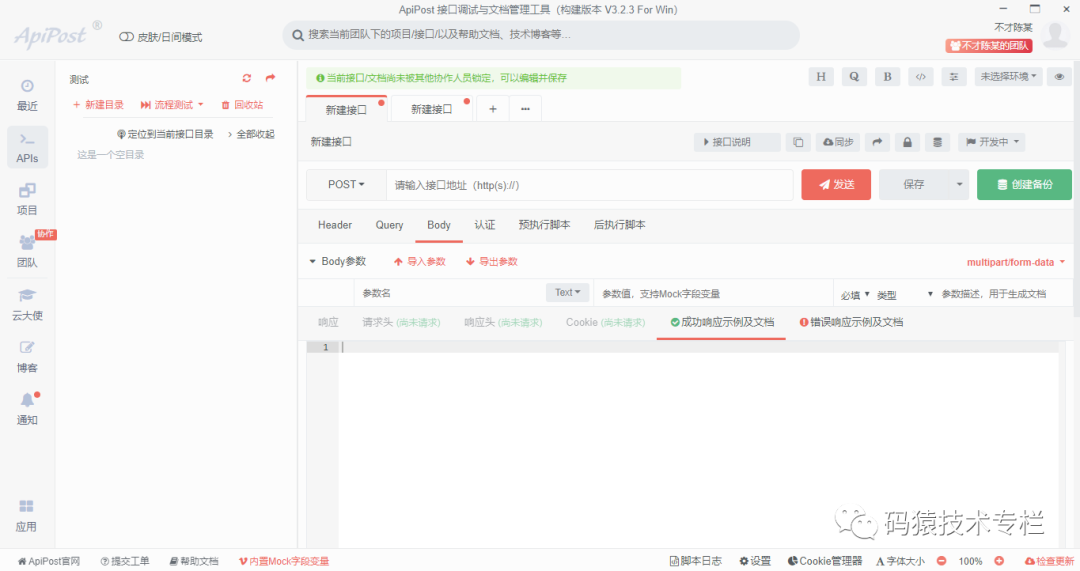Switch to the 认证 tab
Viewport: 1080px width, 571px height.
pos(485,225)
